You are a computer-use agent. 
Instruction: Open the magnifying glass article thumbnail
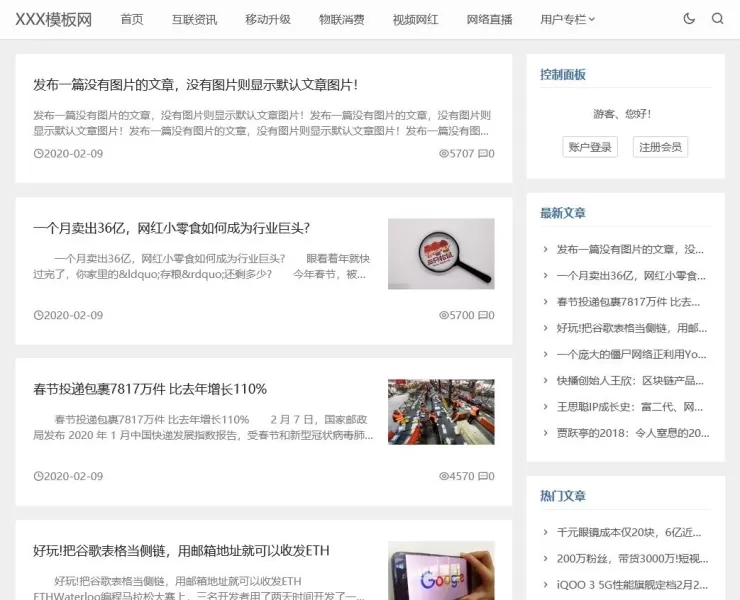pyautogui.click(x=441, y=254)
